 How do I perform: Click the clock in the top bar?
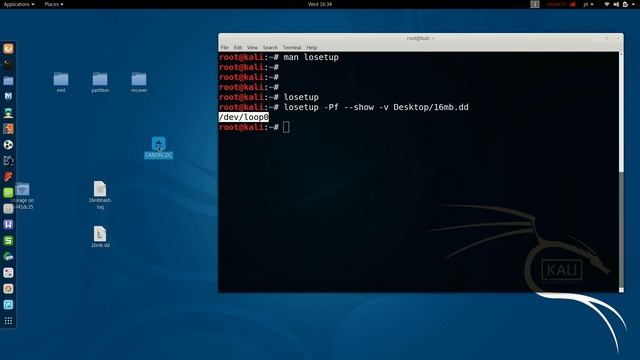point(320,4)
